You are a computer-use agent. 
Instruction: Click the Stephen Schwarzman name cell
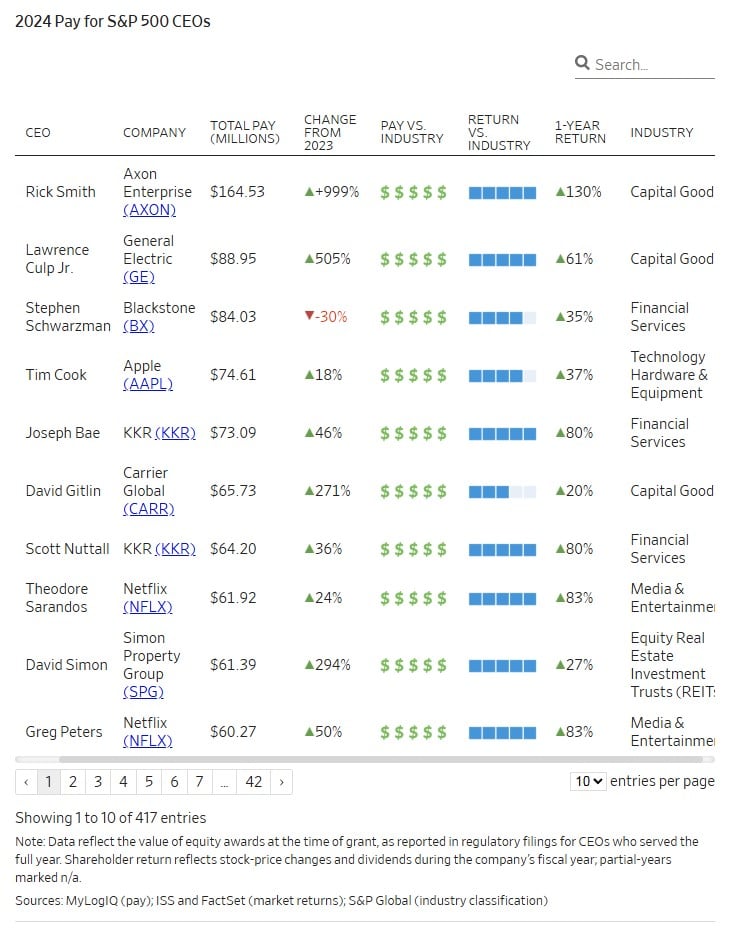point(68,317)
